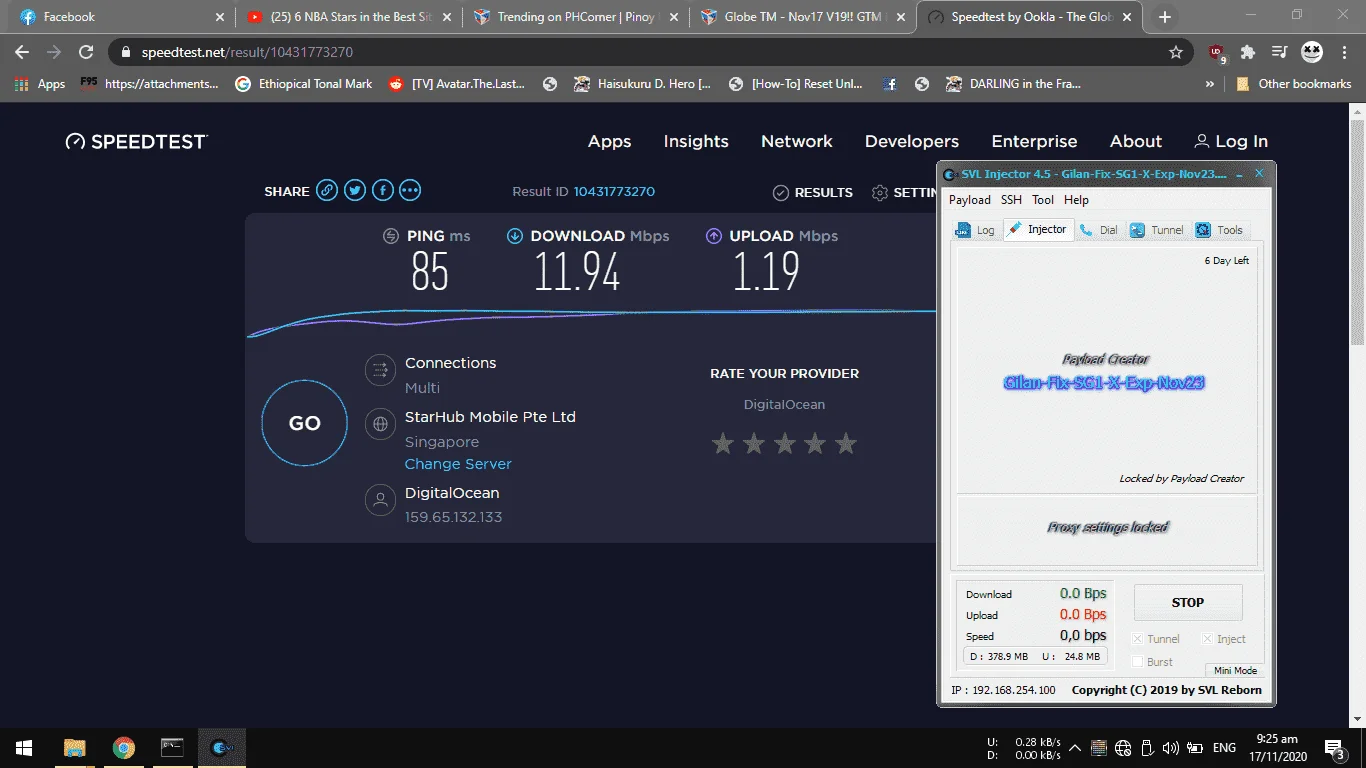Open Chrome media controls icon

[1279, 52]
